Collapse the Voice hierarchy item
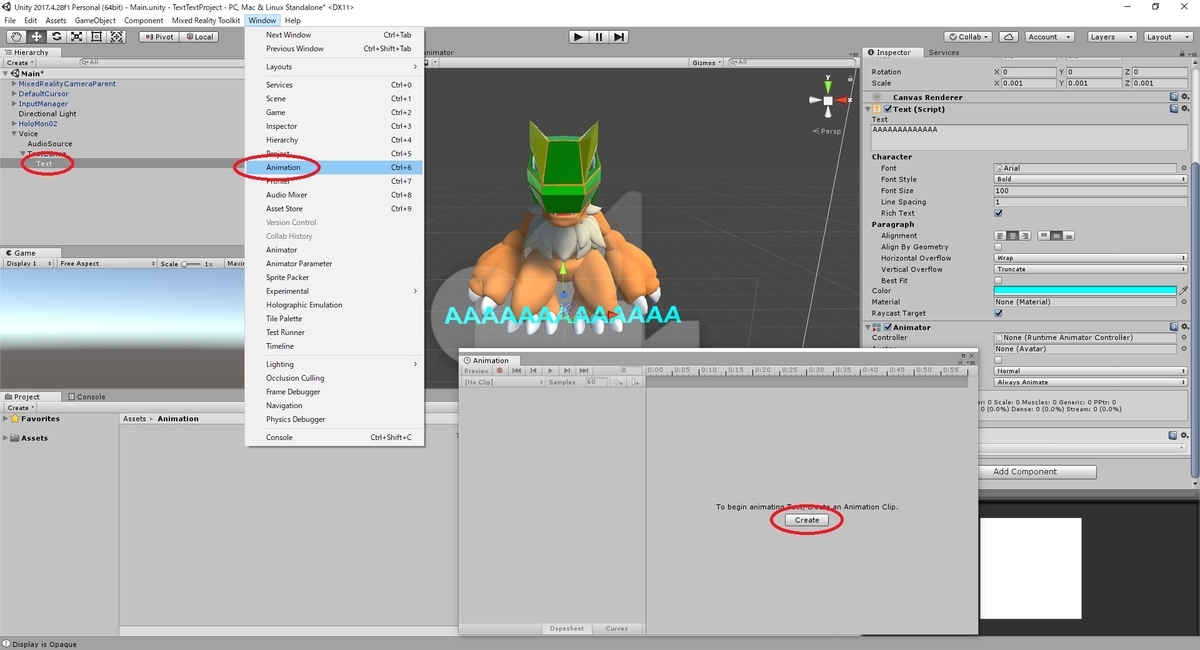The image size is (1200, 650). tap(14, 134)
